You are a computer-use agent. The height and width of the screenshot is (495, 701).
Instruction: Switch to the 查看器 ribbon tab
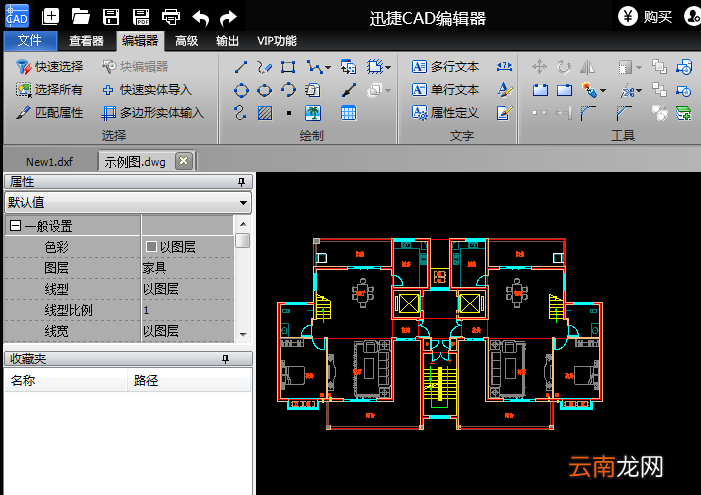[x=86, y=41]
